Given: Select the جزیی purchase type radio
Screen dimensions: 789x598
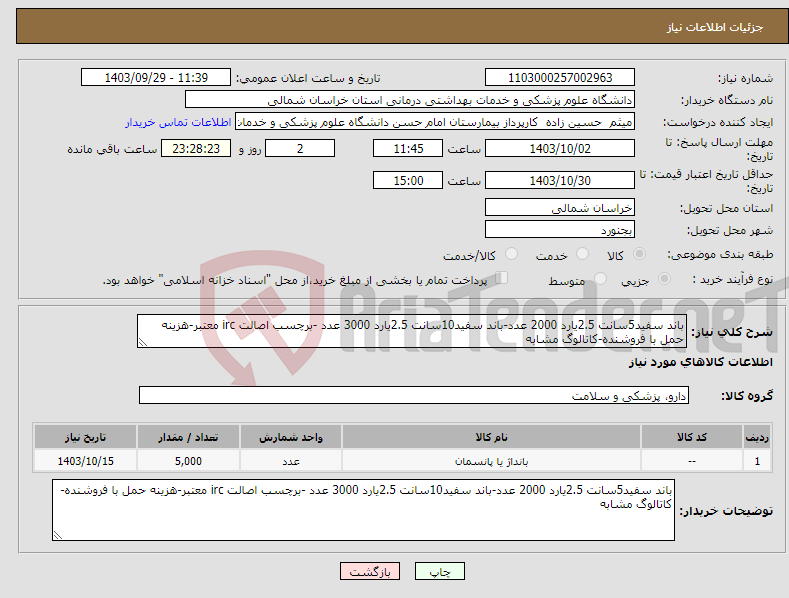Looking at the screenshot, I should coord(664,278).
